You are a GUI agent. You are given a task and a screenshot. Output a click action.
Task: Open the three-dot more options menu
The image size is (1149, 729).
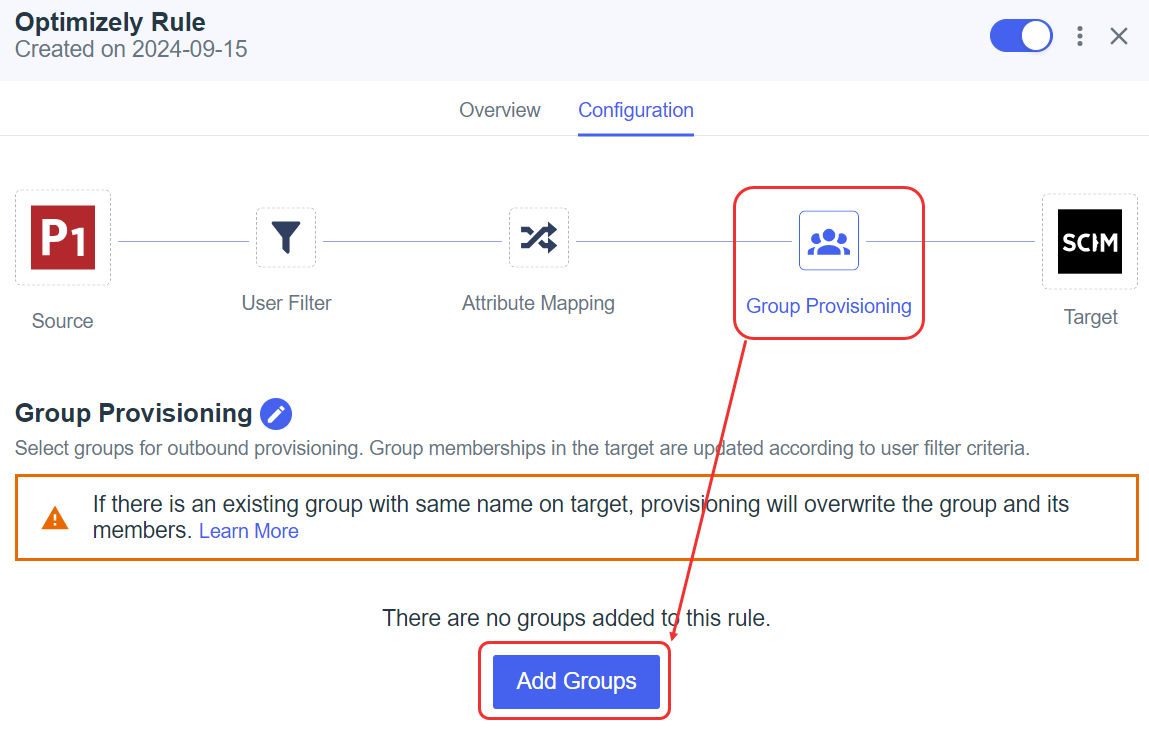[x=1079, y=36]
